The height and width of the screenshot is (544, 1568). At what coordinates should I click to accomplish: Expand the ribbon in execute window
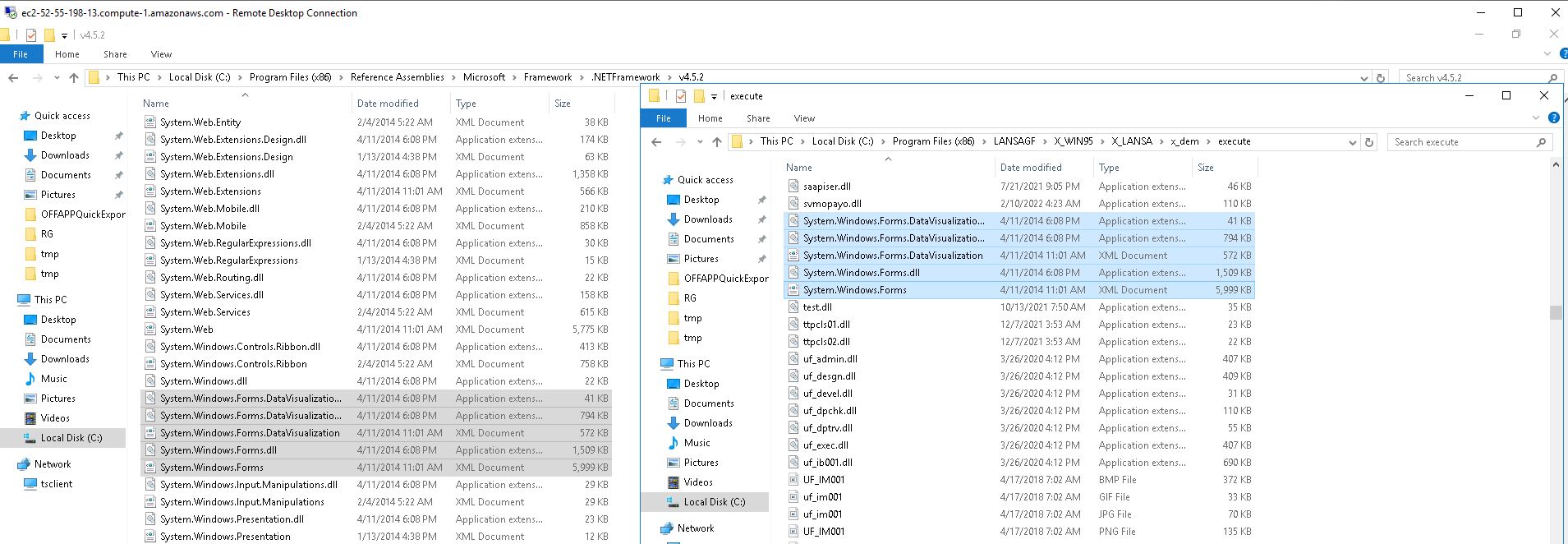click(x=1535, y=118)
